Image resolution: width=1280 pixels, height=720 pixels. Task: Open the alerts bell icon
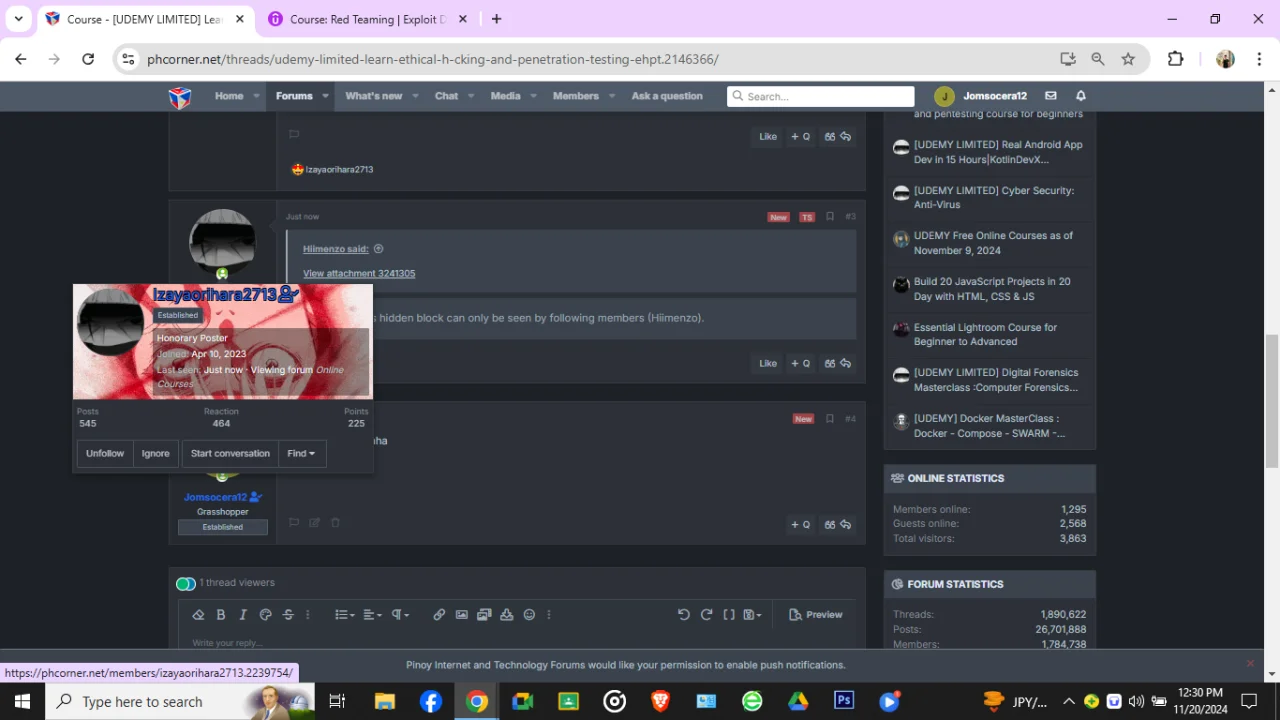pos(1081,96)
